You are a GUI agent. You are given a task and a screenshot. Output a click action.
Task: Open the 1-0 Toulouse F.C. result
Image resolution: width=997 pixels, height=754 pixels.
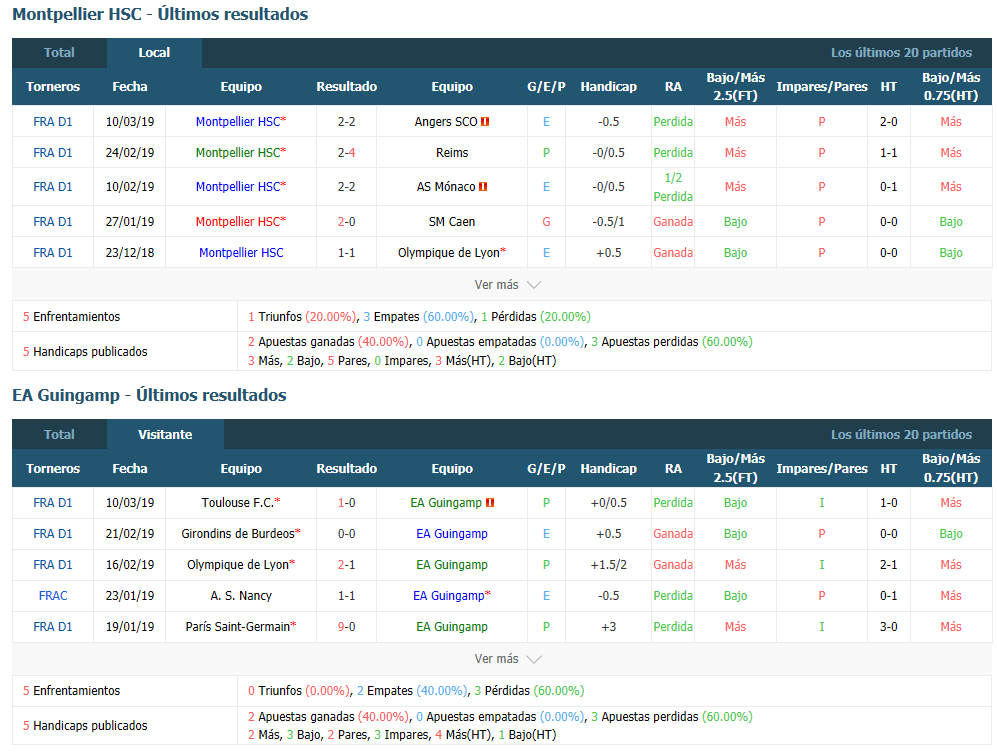click(x=347, y=502)
